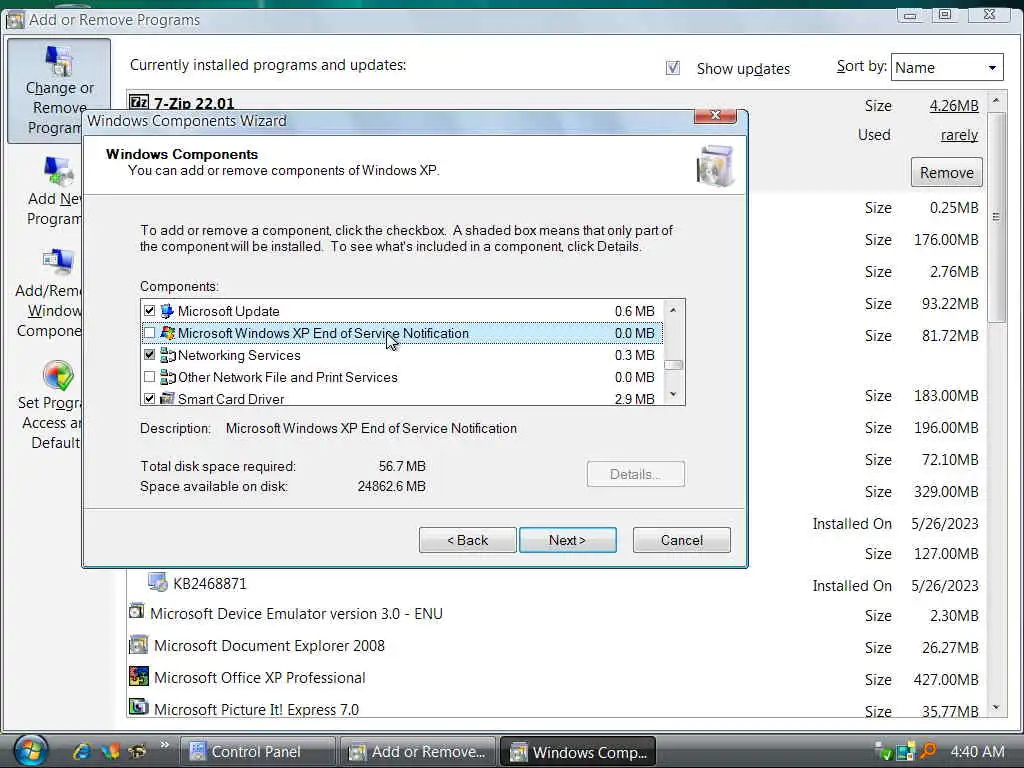1024x768 pixels.
Task: Open the Start menu orb
Action: pyautogui.click(x=30, y=750)
